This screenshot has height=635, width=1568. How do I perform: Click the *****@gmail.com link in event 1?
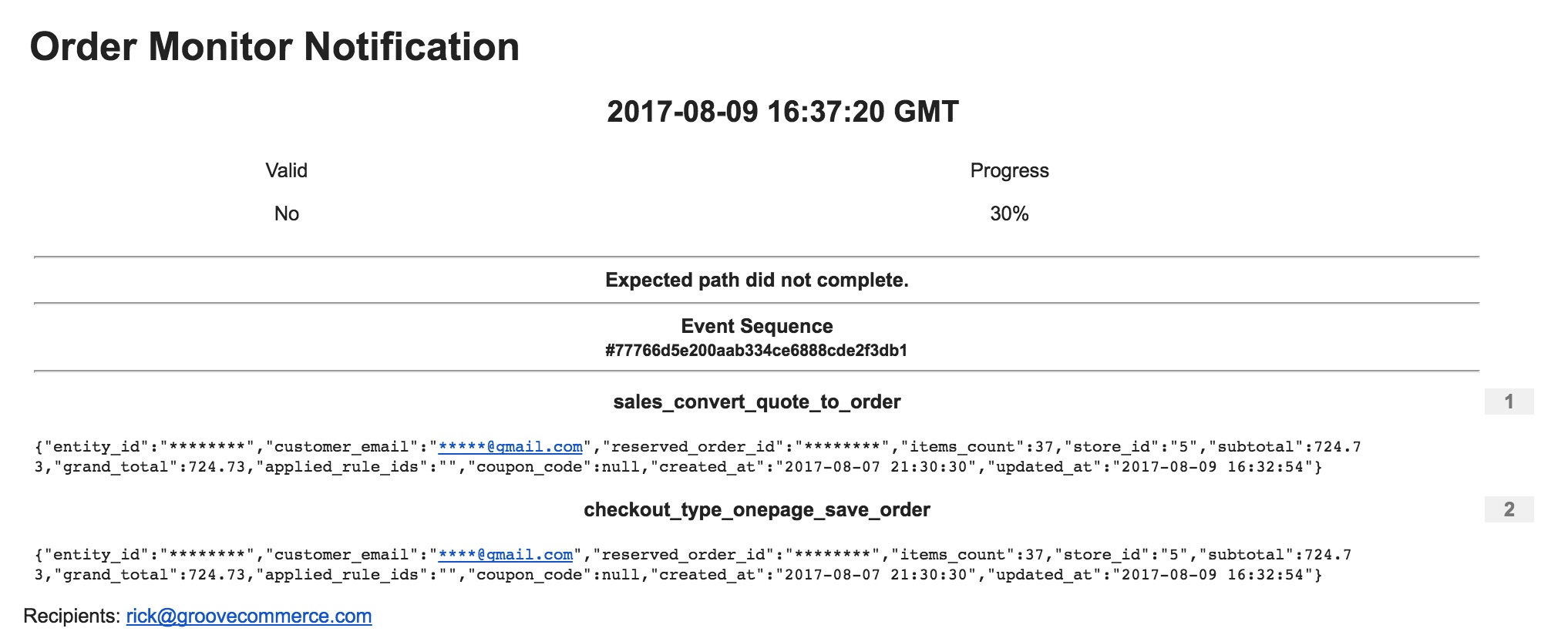(x=510, y=447)
